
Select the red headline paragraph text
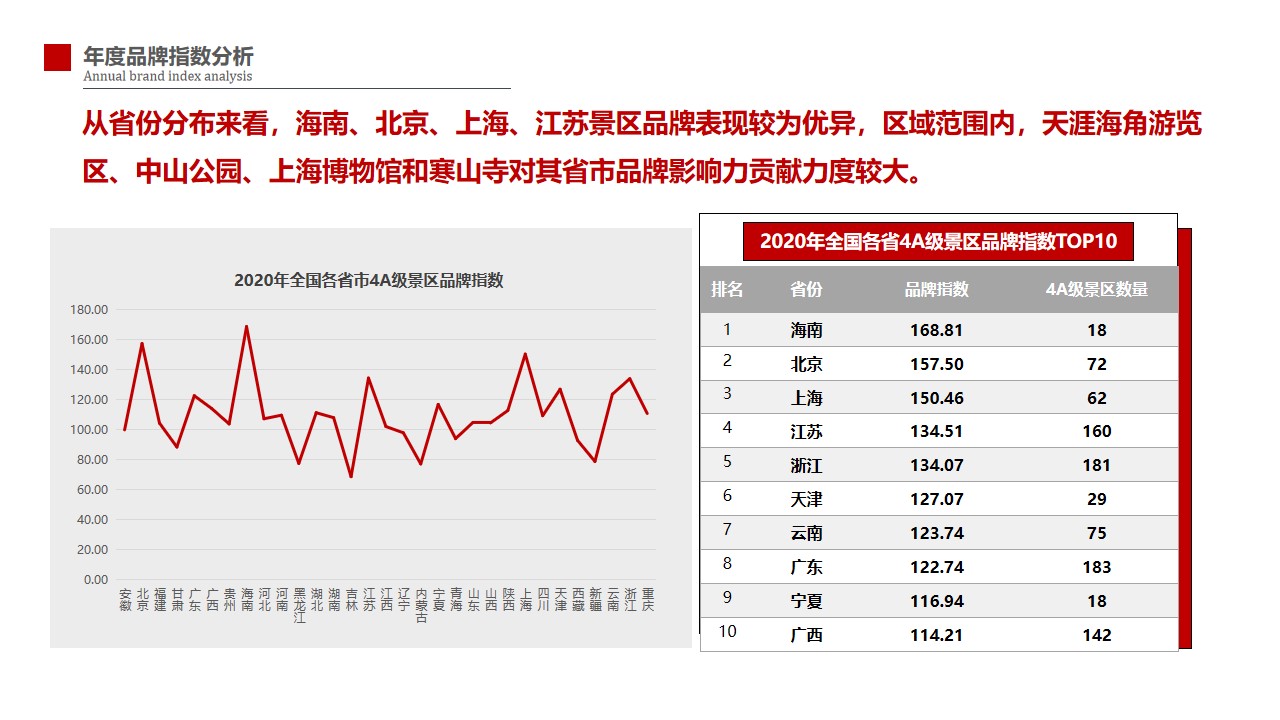pyautogui.click(x=641, y=148)
